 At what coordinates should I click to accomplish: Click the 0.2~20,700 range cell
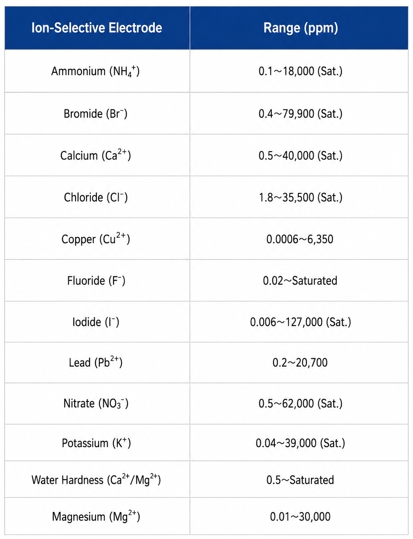pos(299,363)
